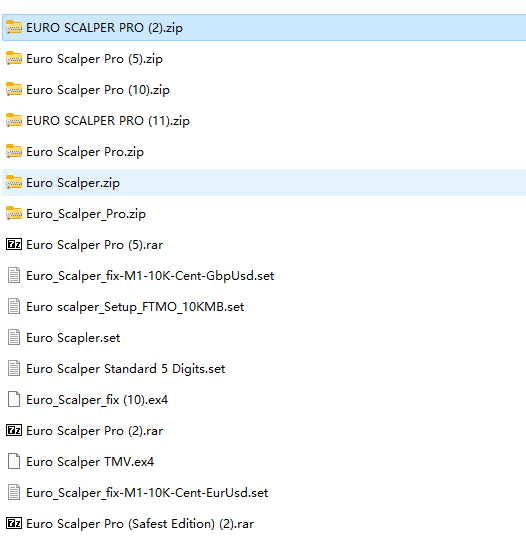The height and width of the screenshot is (551, 526).
Task: Select the file name Euro Scalper Pro.zip
Action: [x=85, y=152]
